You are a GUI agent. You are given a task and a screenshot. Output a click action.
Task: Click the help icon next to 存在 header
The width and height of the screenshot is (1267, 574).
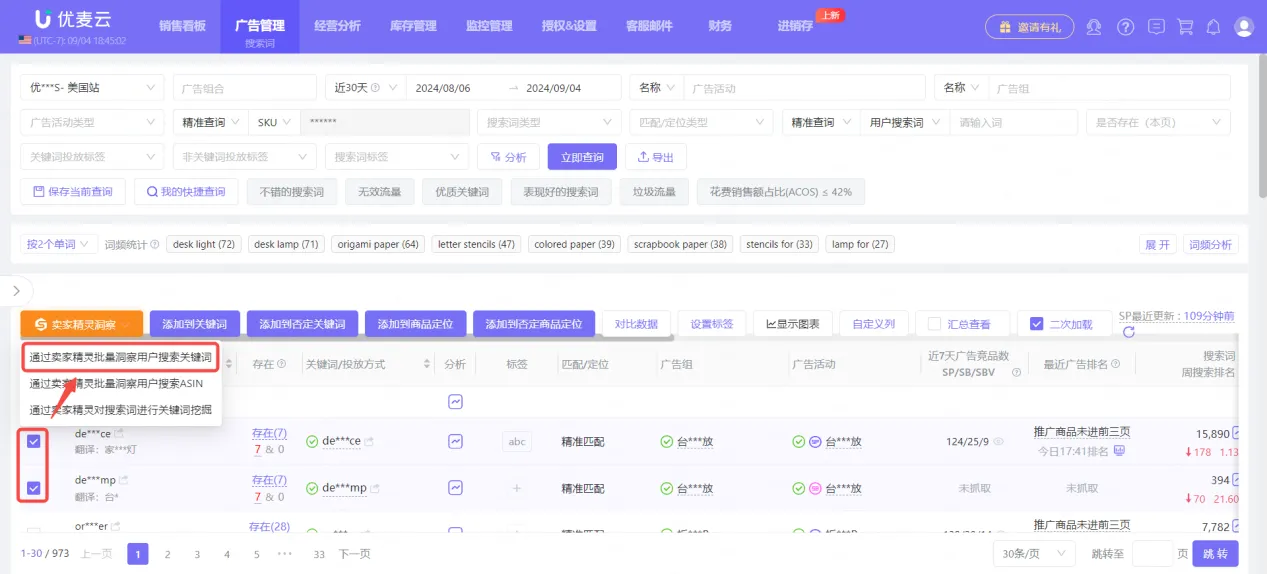coord(282,364)
